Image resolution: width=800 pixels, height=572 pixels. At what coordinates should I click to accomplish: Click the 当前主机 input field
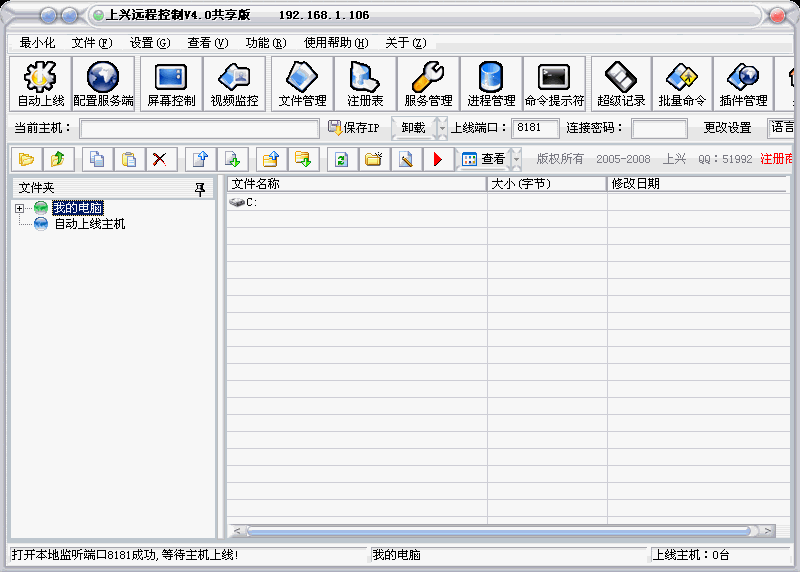pos(199,128)
